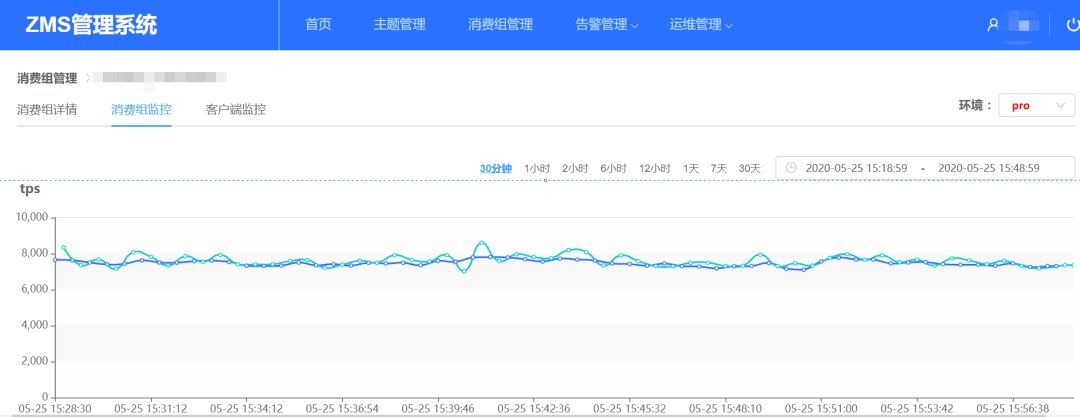Expand the 运维管理 dropdown menu
This screenshot has width=1080, height=417.
pos(700,25)
